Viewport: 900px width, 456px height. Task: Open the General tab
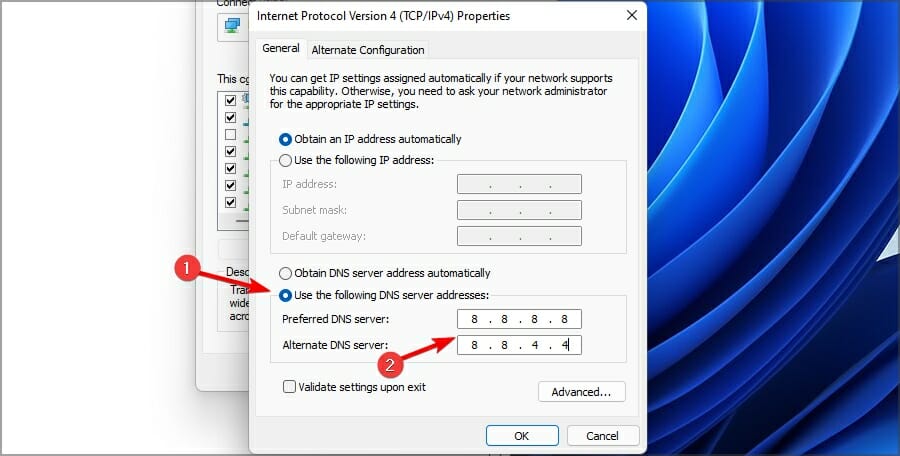point(281,48)
